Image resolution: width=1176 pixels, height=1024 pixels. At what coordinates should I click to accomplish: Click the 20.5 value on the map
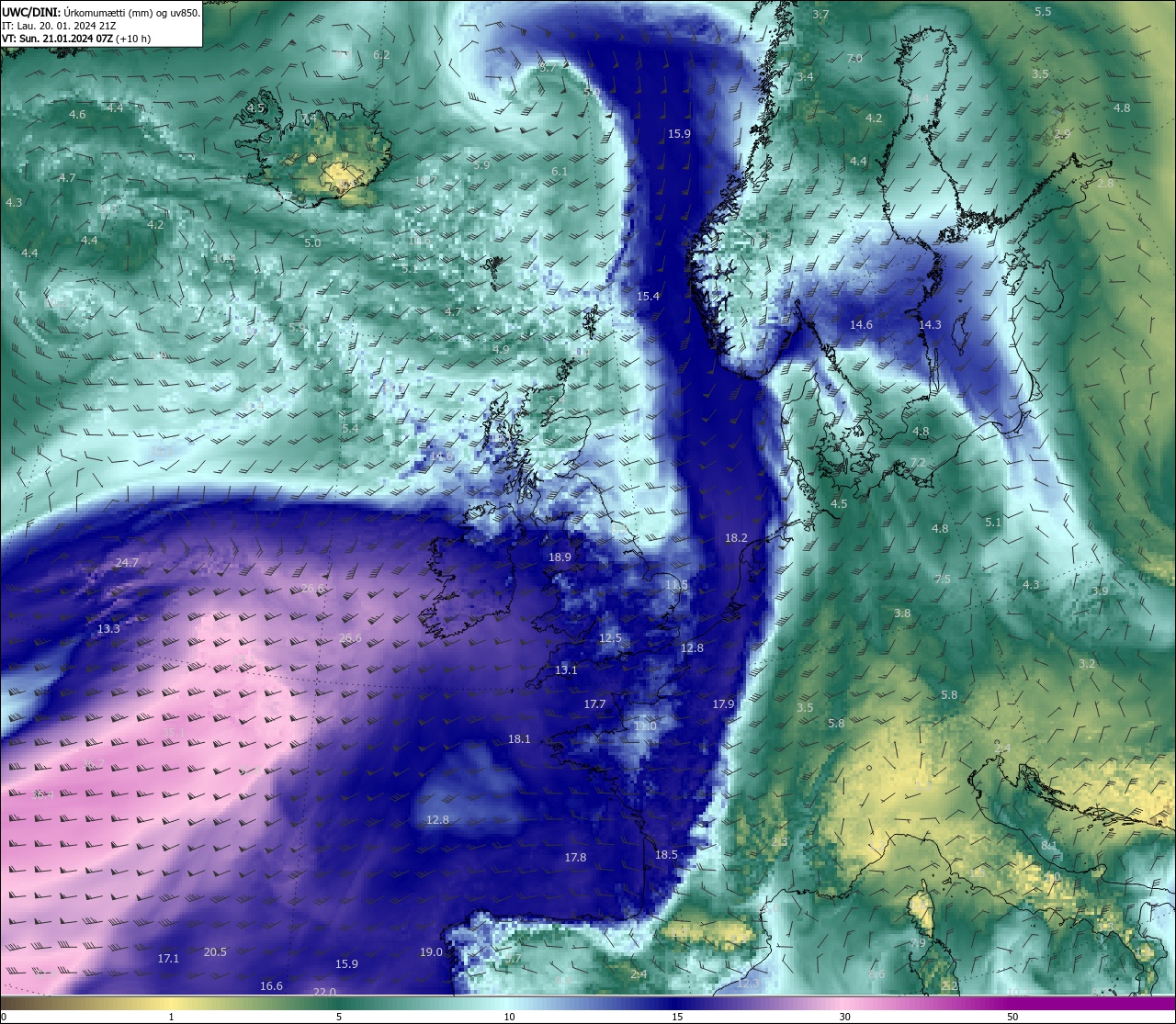(x=215, y=952)
